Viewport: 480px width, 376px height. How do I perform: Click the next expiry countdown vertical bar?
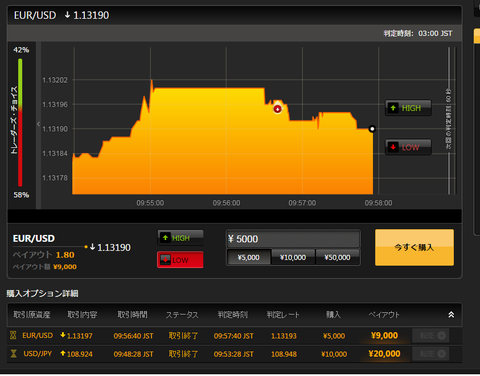(x=449, y=121)
